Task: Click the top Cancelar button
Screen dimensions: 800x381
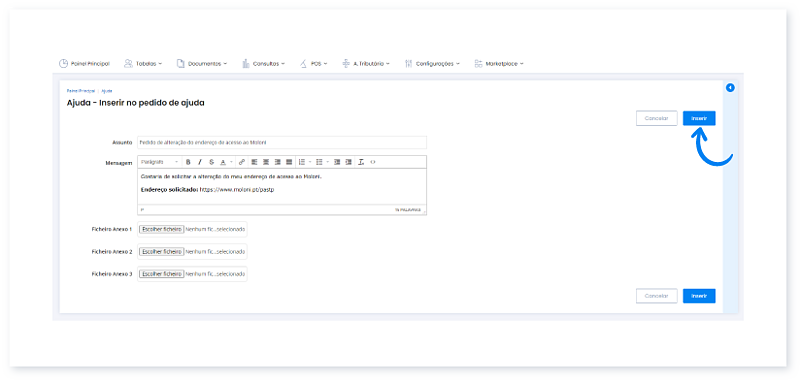Action: (657, 118)
